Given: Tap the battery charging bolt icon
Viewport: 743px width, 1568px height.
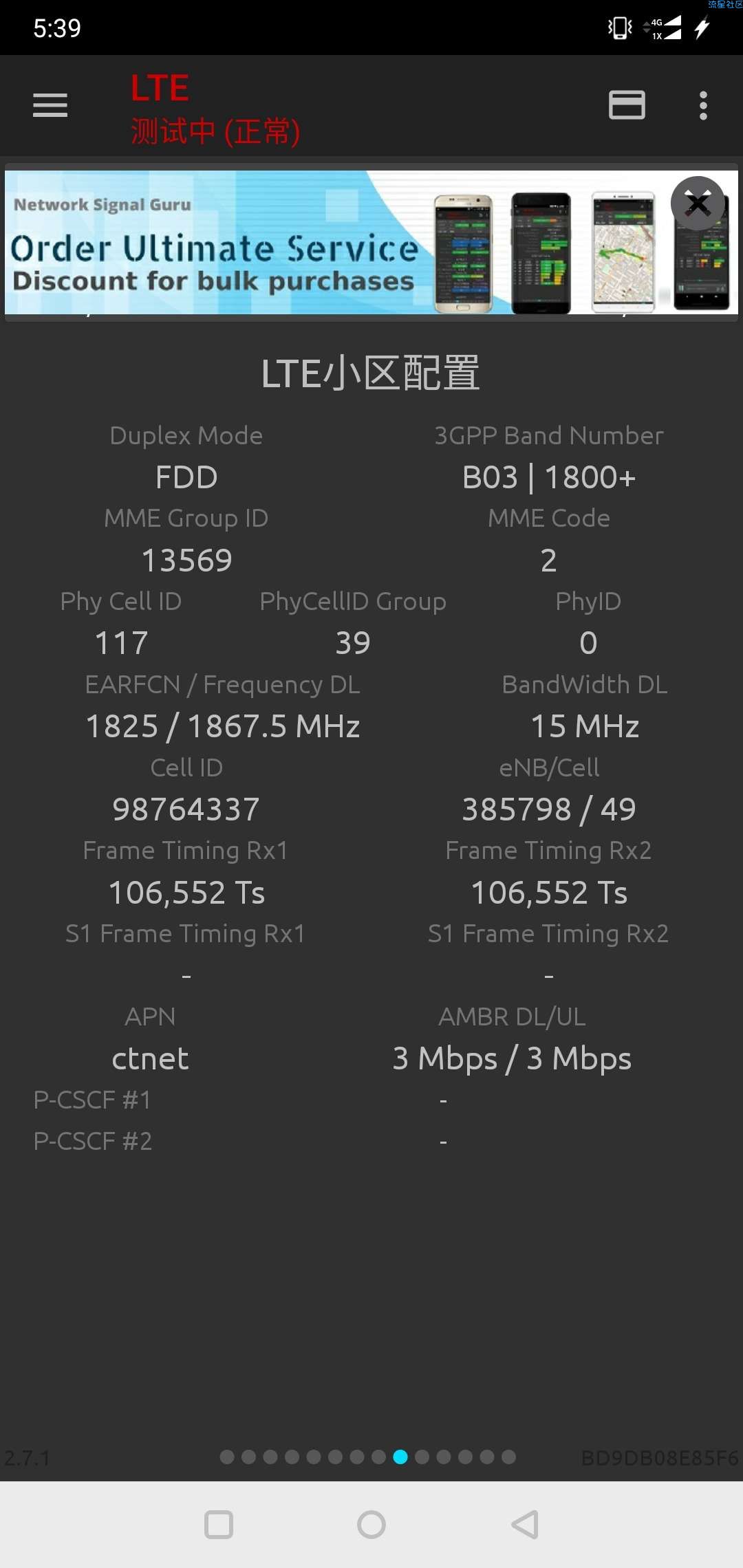Looking at the screenshot, I should (702, 28).
